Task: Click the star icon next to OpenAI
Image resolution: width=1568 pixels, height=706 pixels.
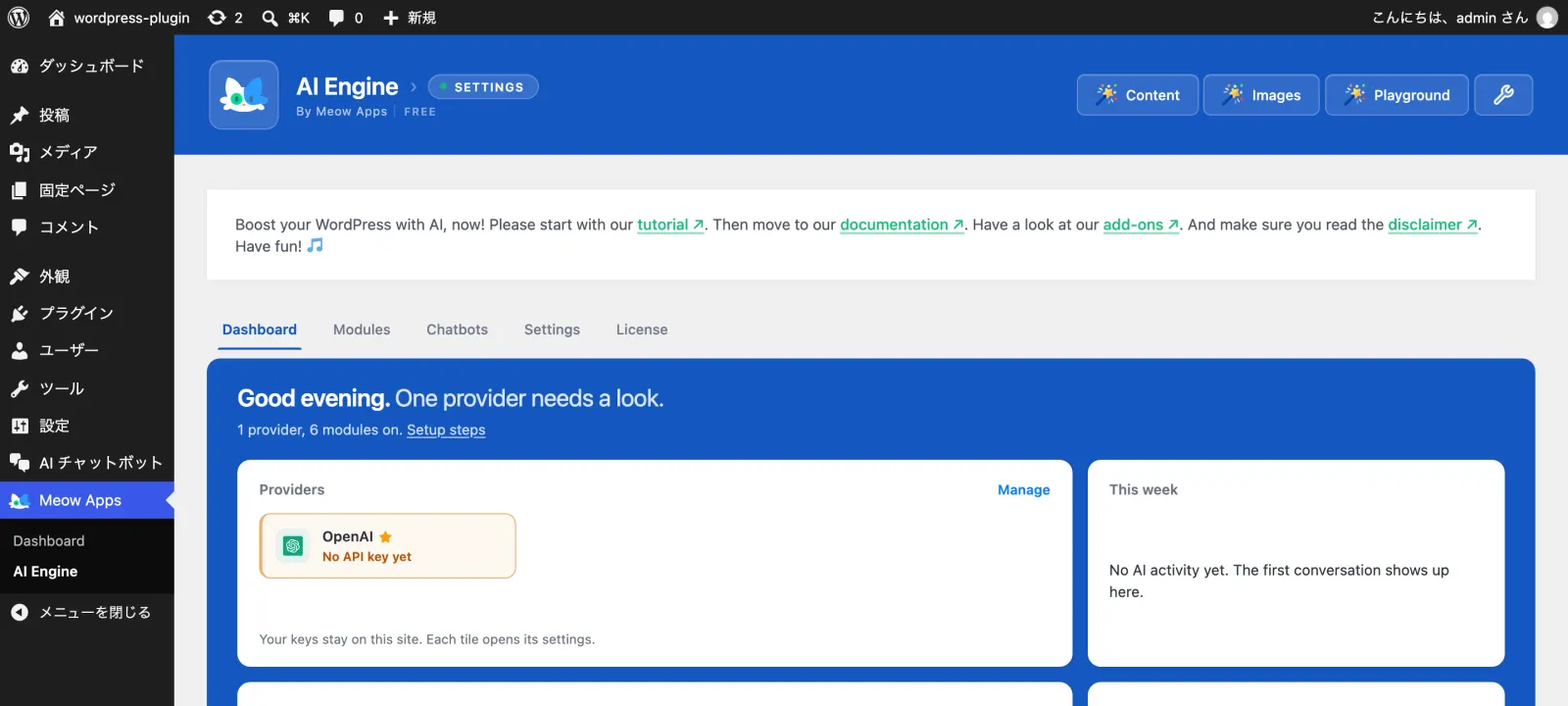Action: coord(386,536)
